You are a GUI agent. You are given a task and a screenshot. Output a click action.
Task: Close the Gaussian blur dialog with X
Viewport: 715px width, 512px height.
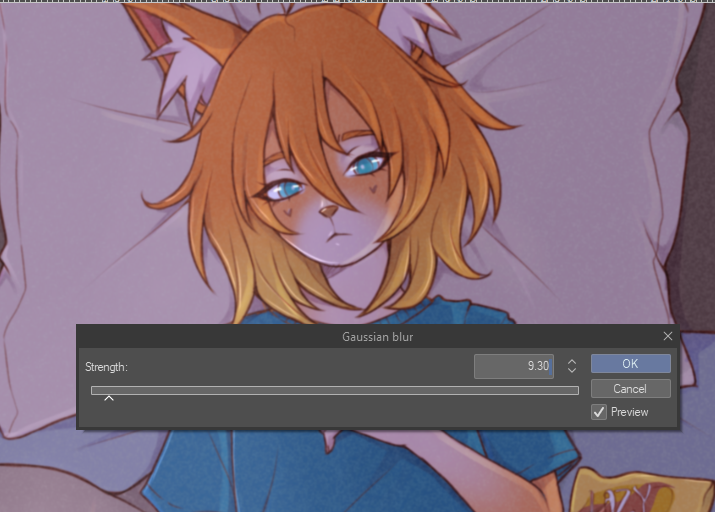(x=668, y=336)
